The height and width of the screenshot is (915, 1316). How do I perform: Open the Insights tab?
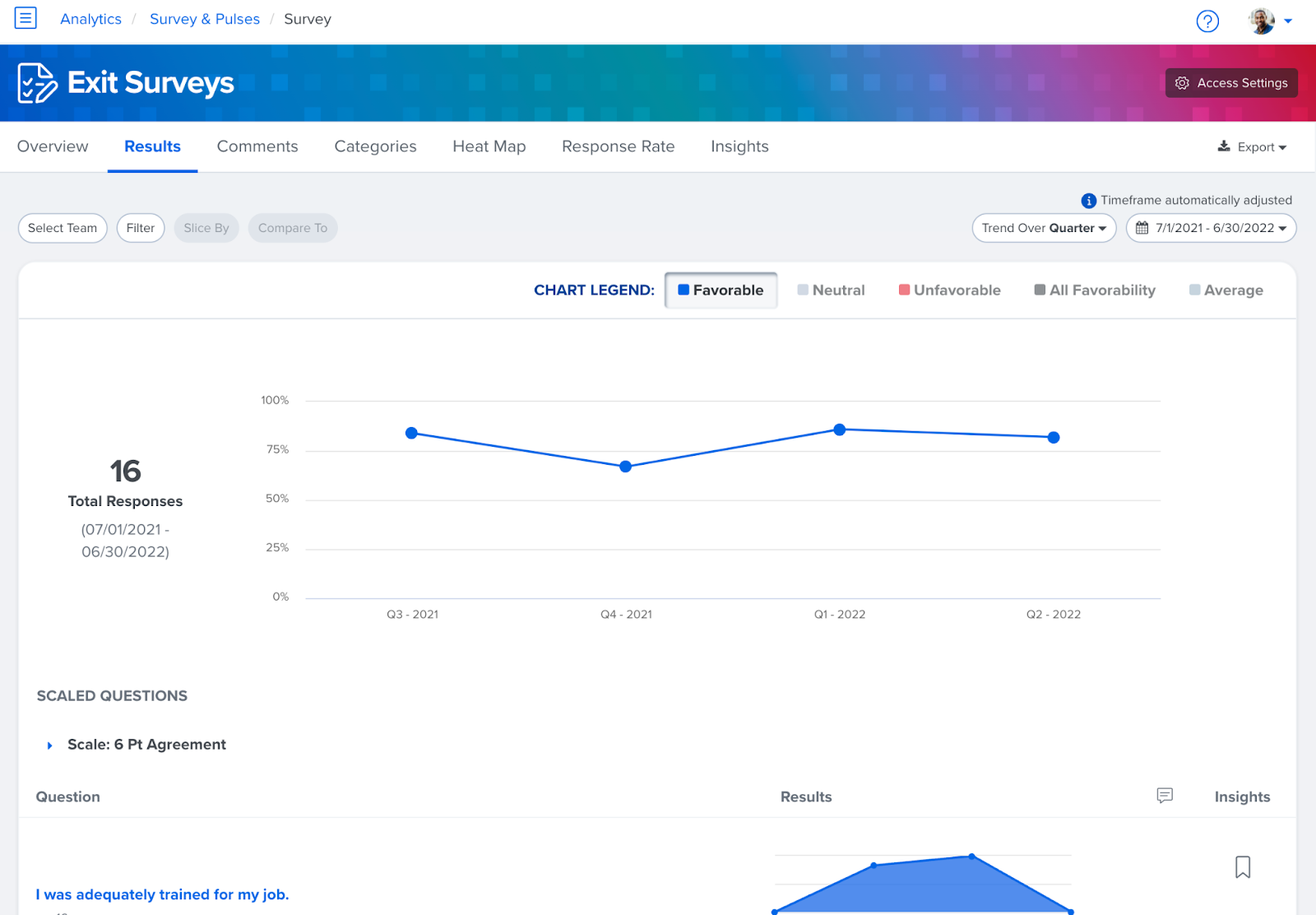(739, 146)
